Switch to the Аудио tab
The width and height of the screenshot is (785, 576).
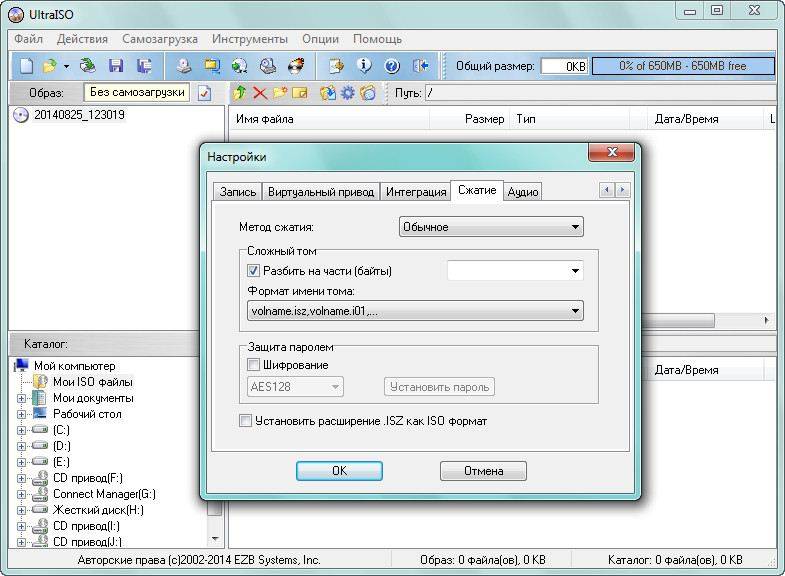pos(523,192)
